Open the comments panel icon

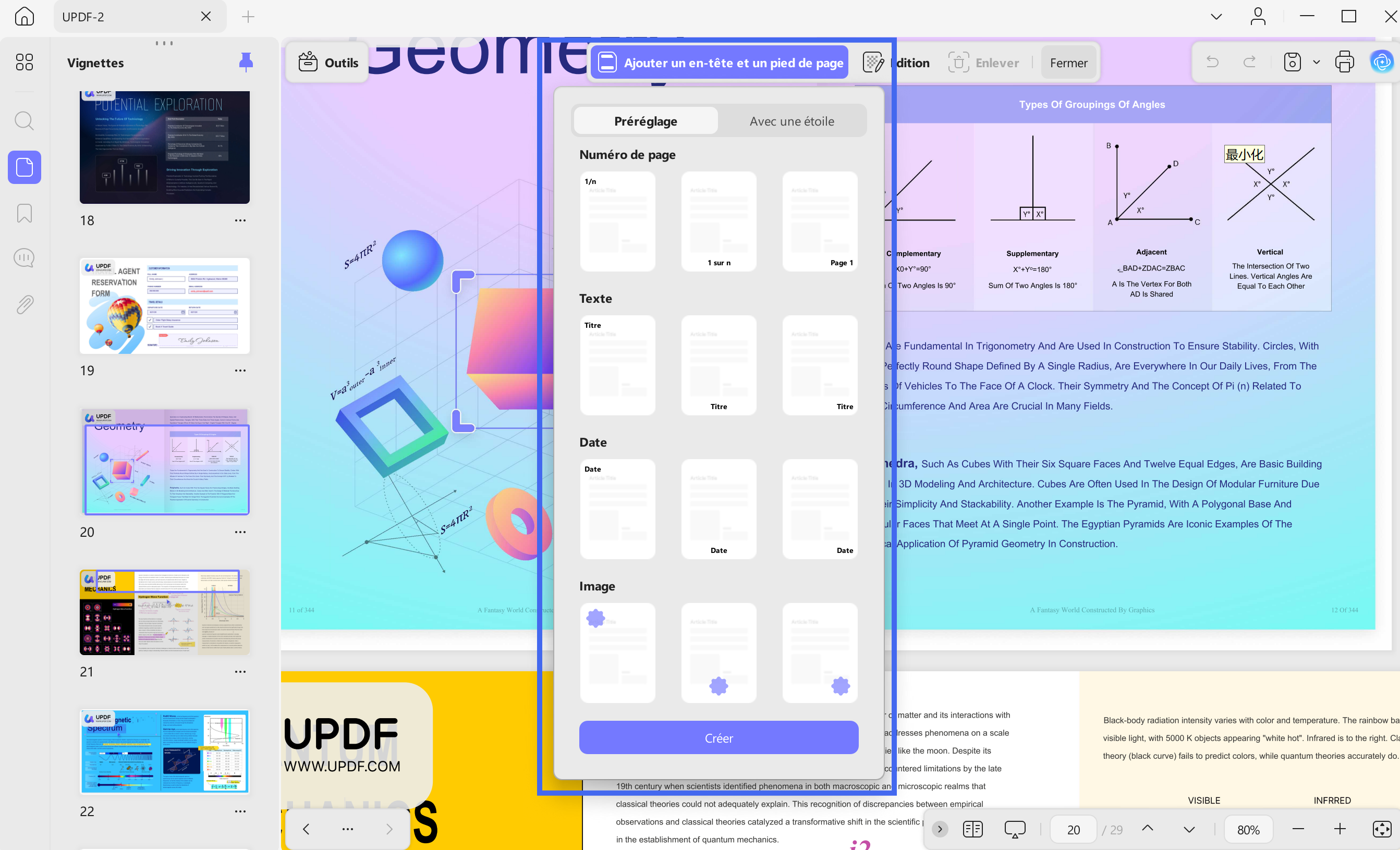pyautogui.click(x=25, y=258)
